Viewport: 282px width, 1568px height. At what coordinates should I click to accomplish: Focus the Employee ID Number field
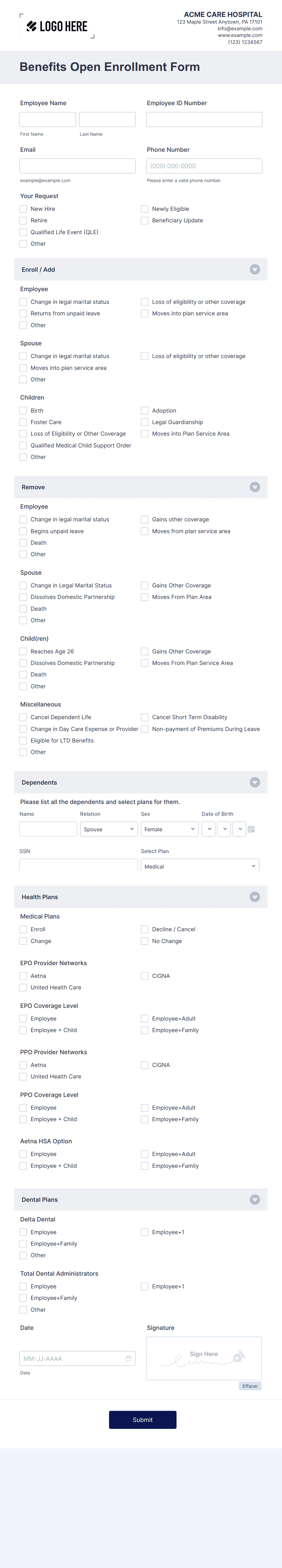[204, 119]
